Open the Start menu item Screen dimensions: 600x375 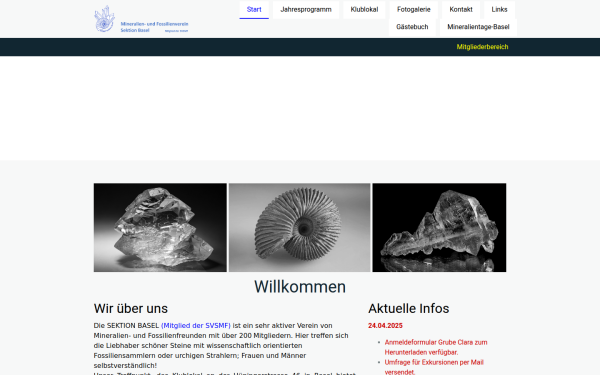tap(254, 10)
